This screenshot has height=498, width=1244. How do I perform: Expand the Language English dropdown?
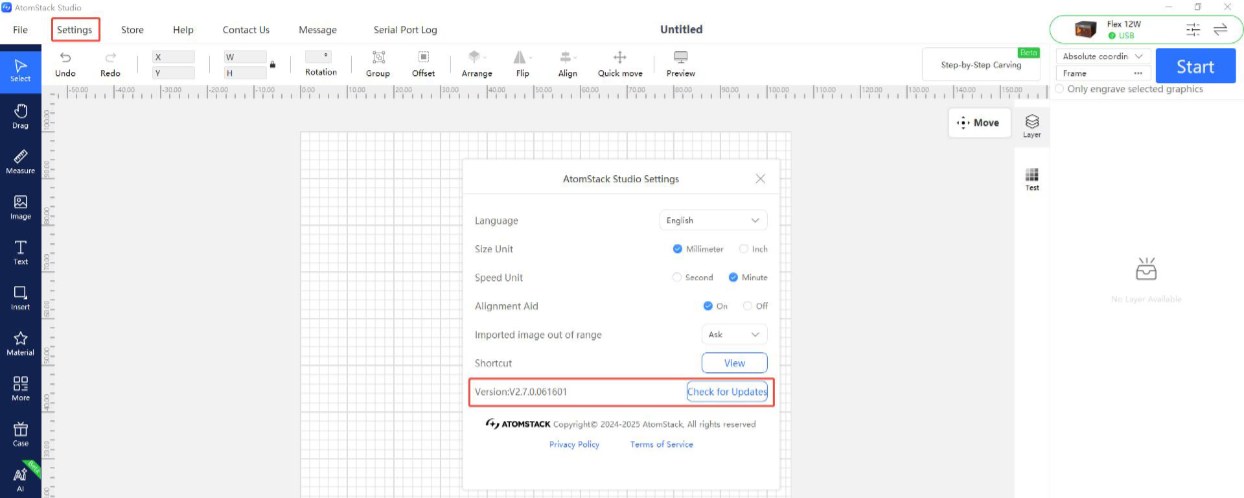click(x=714, y=220)
